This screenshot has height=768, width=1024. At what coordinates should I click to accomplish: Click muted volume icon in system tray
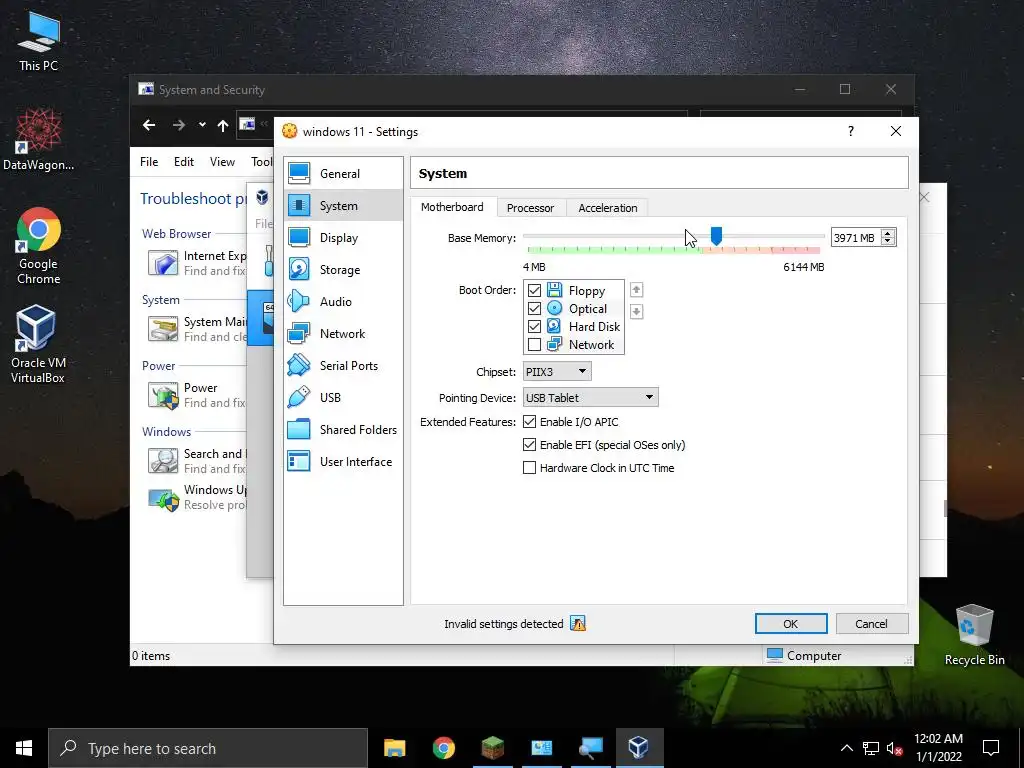tap(895, 748)
